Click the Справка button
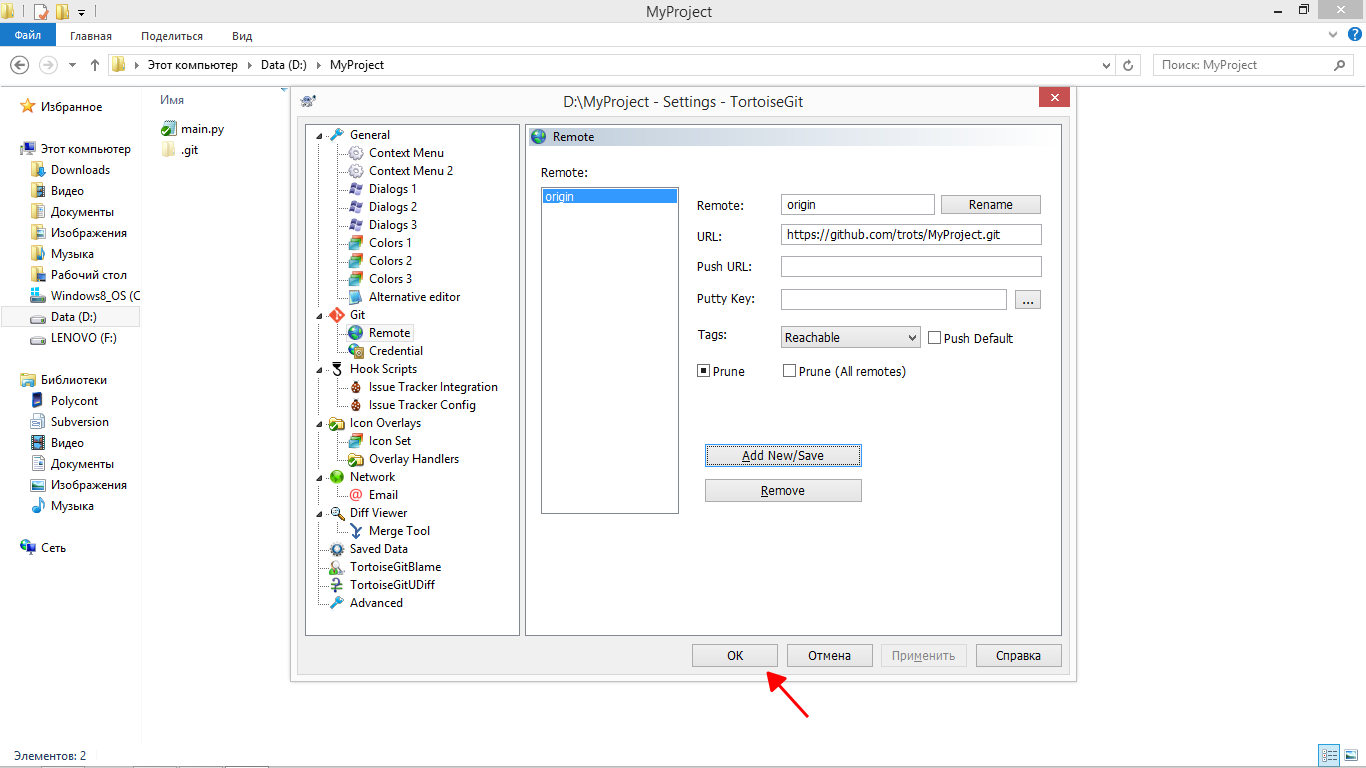The height and width of the screenshot is (768, 1366). click(1018, 656)
